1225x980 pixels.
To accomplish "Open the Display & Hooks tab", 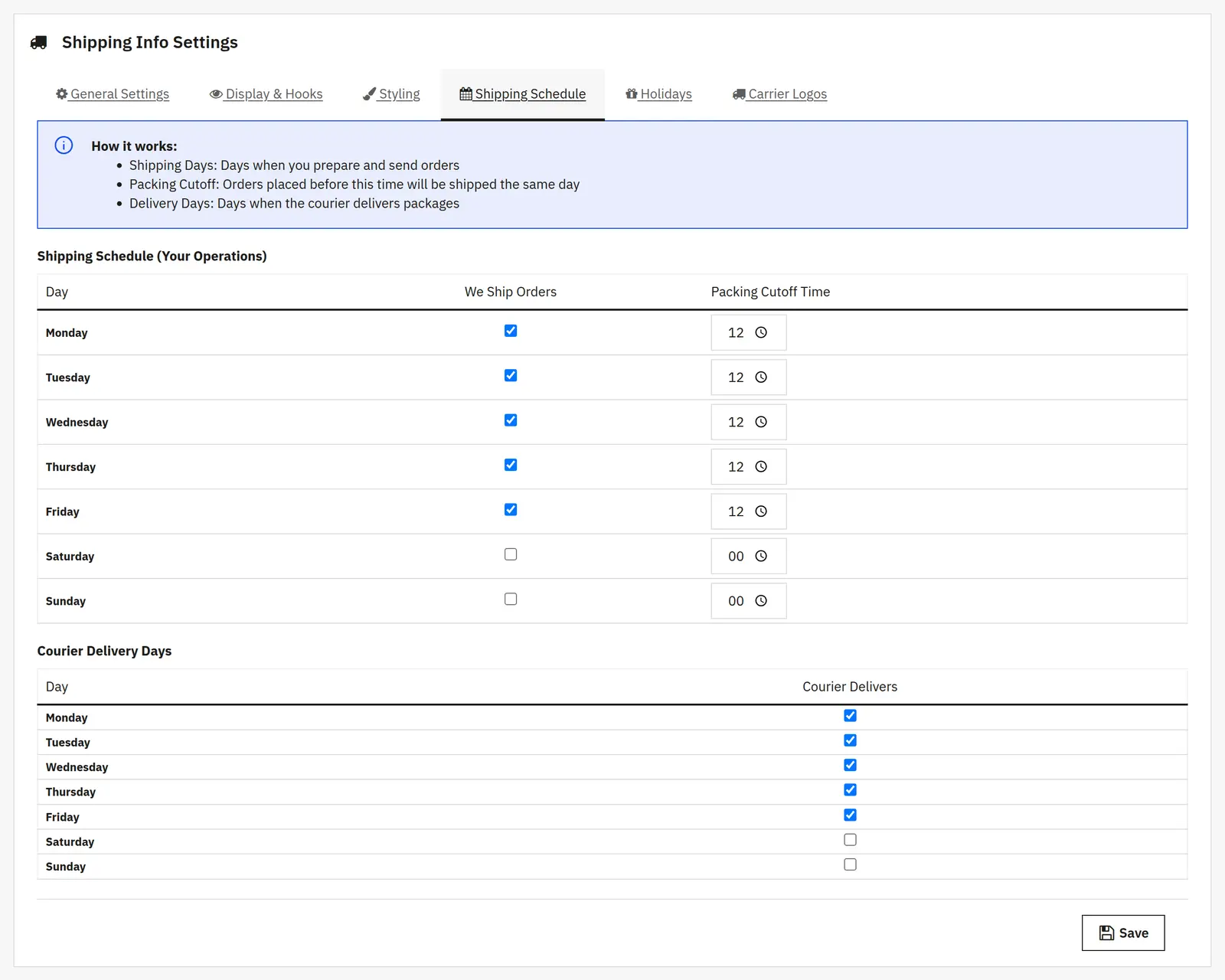I will pyautogui.click(x=266, y=94).
